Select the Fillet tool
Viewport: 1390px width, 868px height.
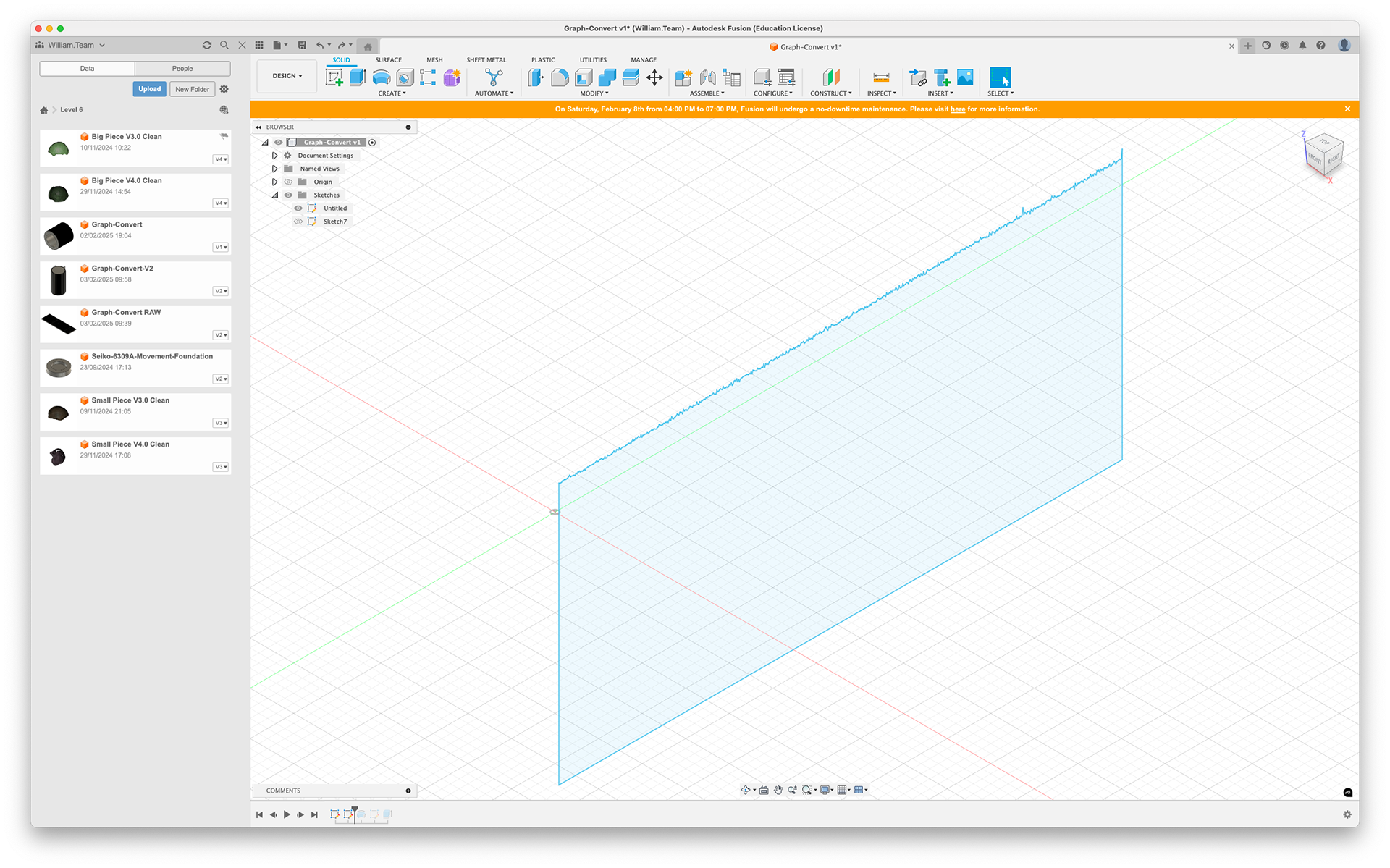(x=560, y=77)
